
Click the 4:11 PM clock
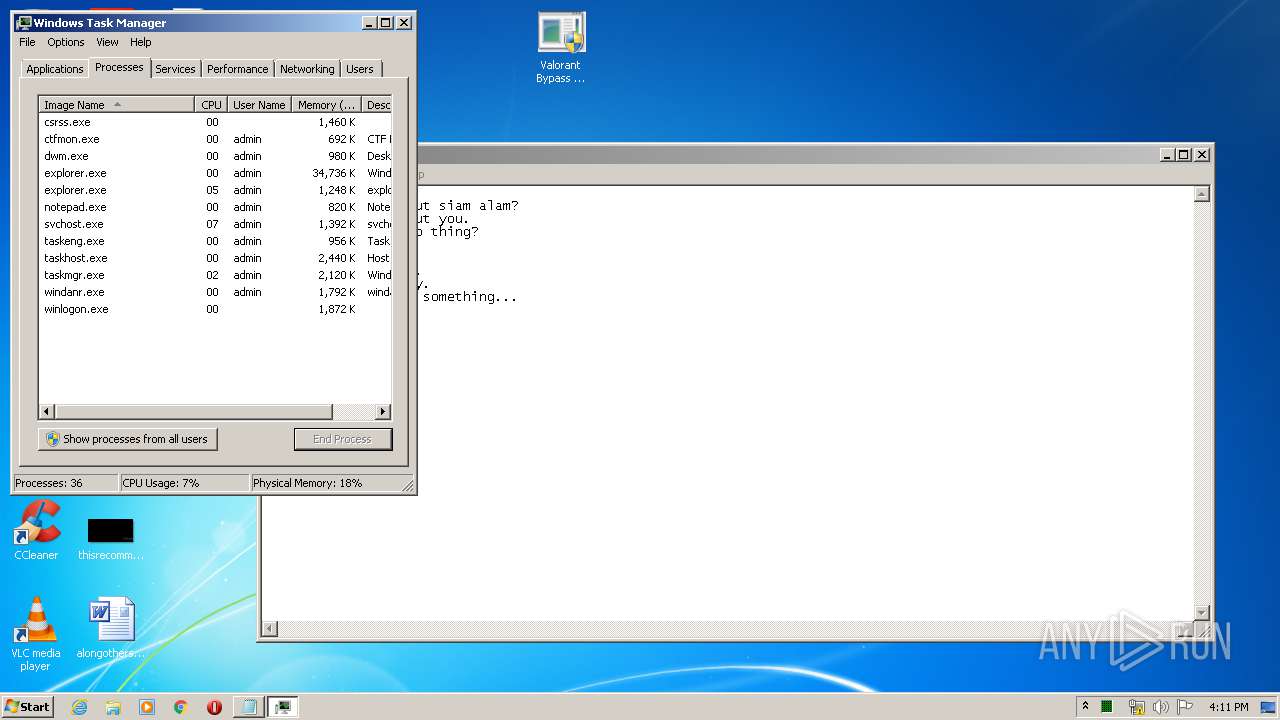[x=1228, y=707]
